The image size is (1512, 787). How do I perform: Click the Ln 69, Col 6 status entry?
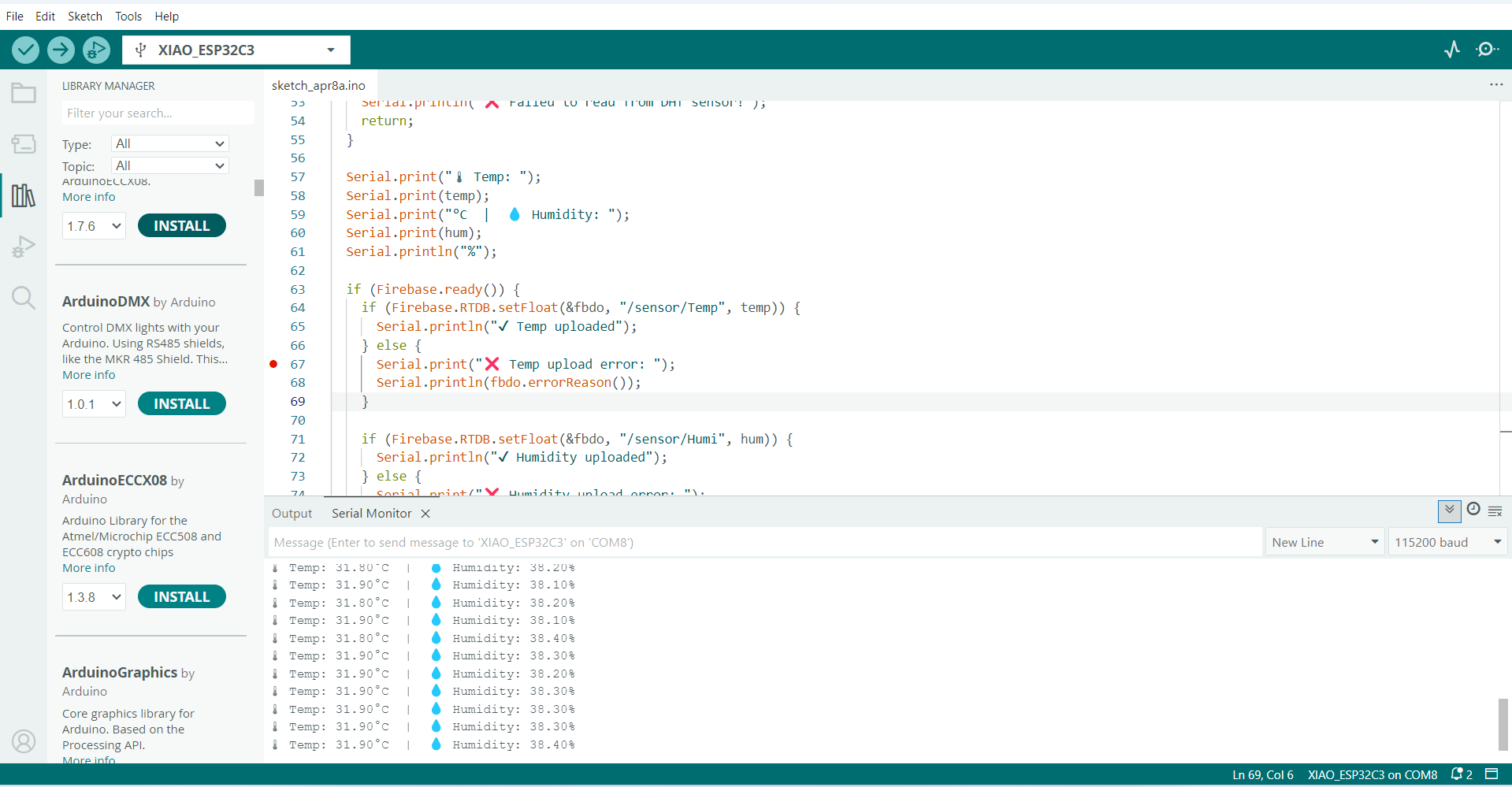pos(1263,774)
